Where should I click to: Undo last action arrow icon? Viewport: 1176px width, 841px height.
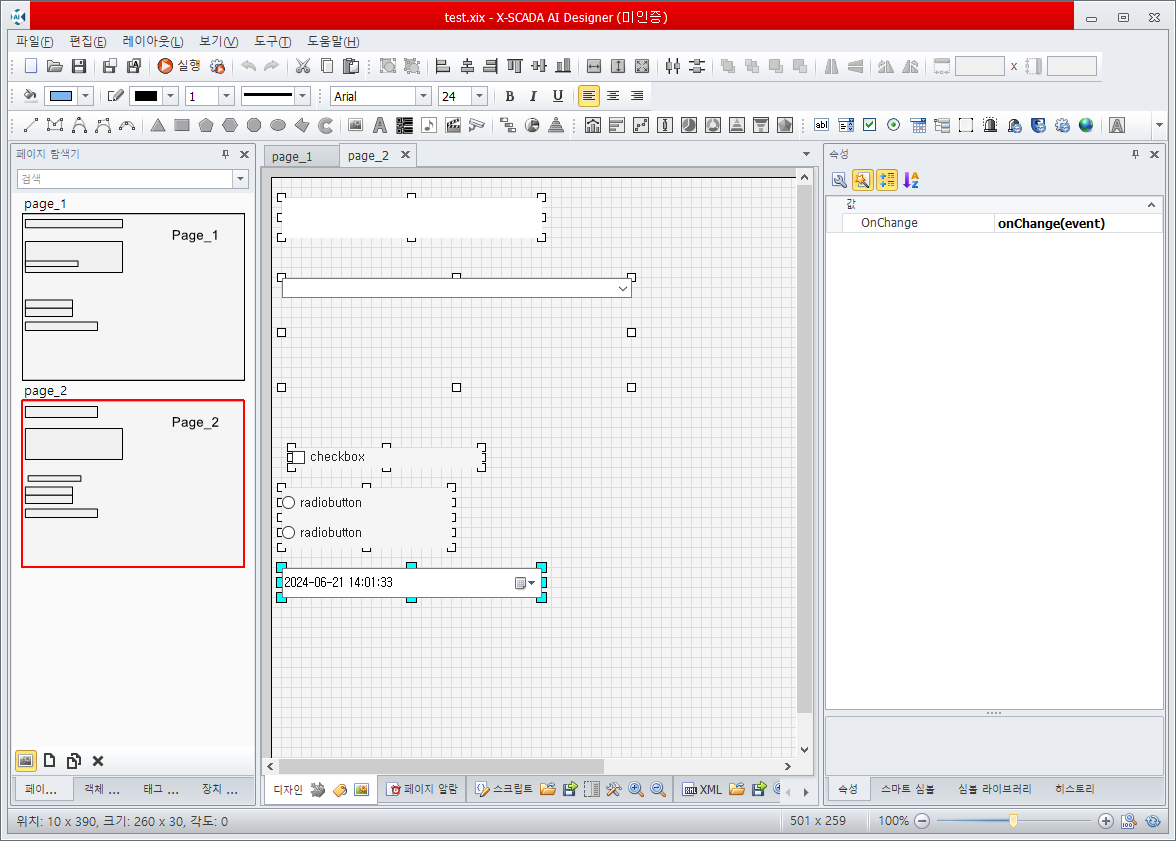[x=248, y=66]
